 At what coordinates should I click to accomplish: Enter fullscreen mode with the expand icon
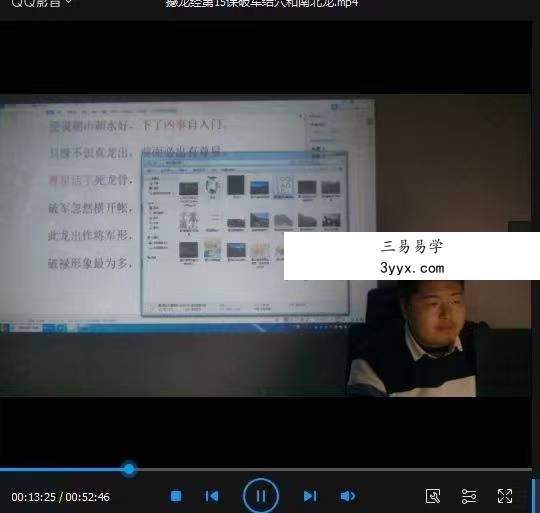505,496
